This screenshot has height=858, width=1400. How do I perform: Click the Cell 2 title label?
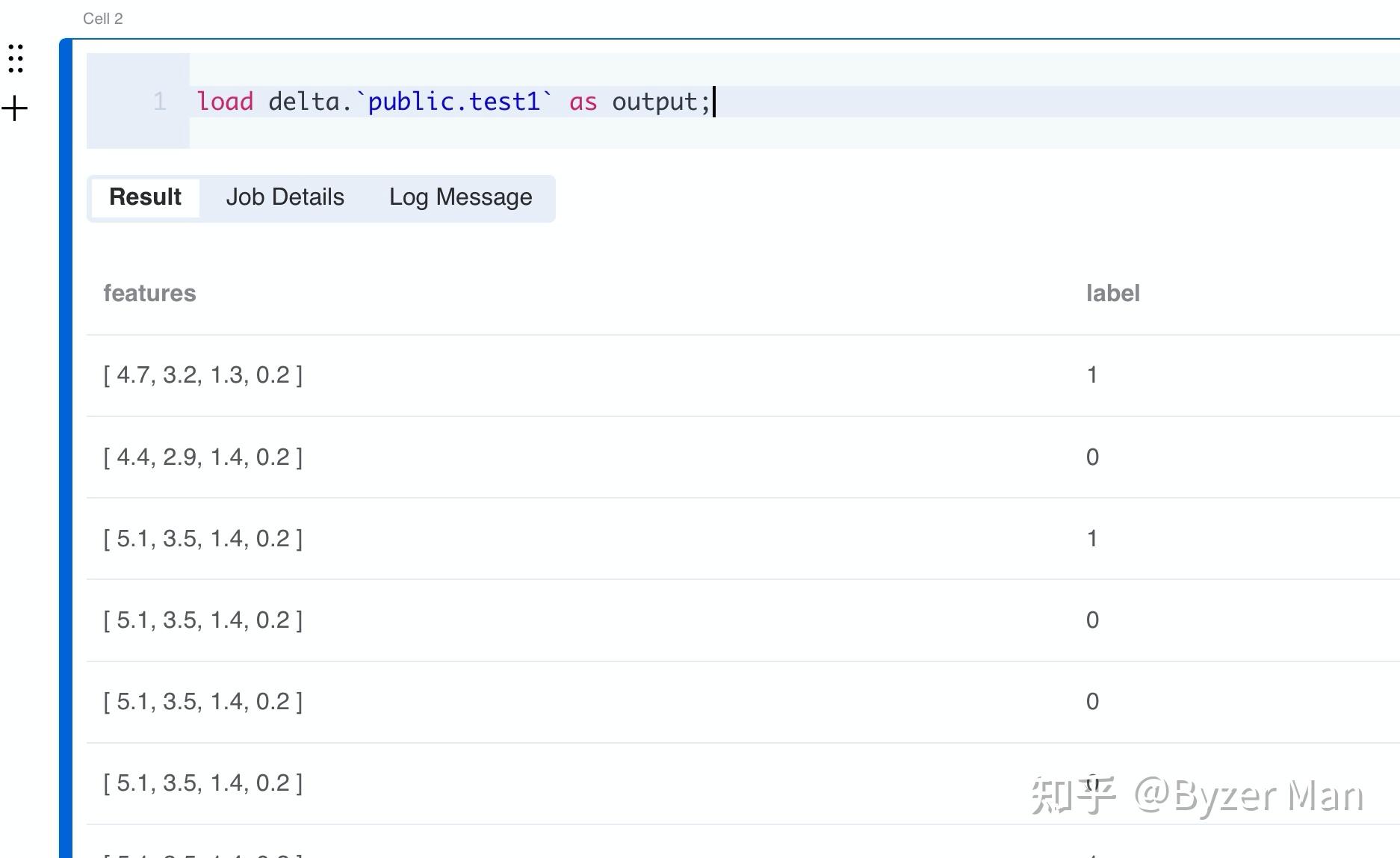[103, 19]
